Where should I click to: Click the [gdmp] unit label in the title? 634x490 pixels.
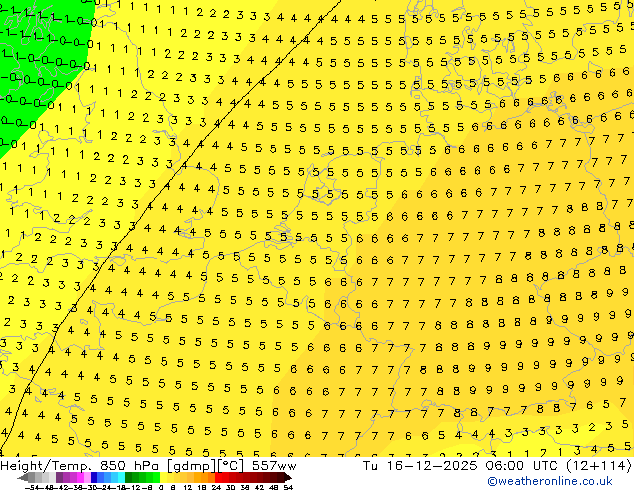192,466
